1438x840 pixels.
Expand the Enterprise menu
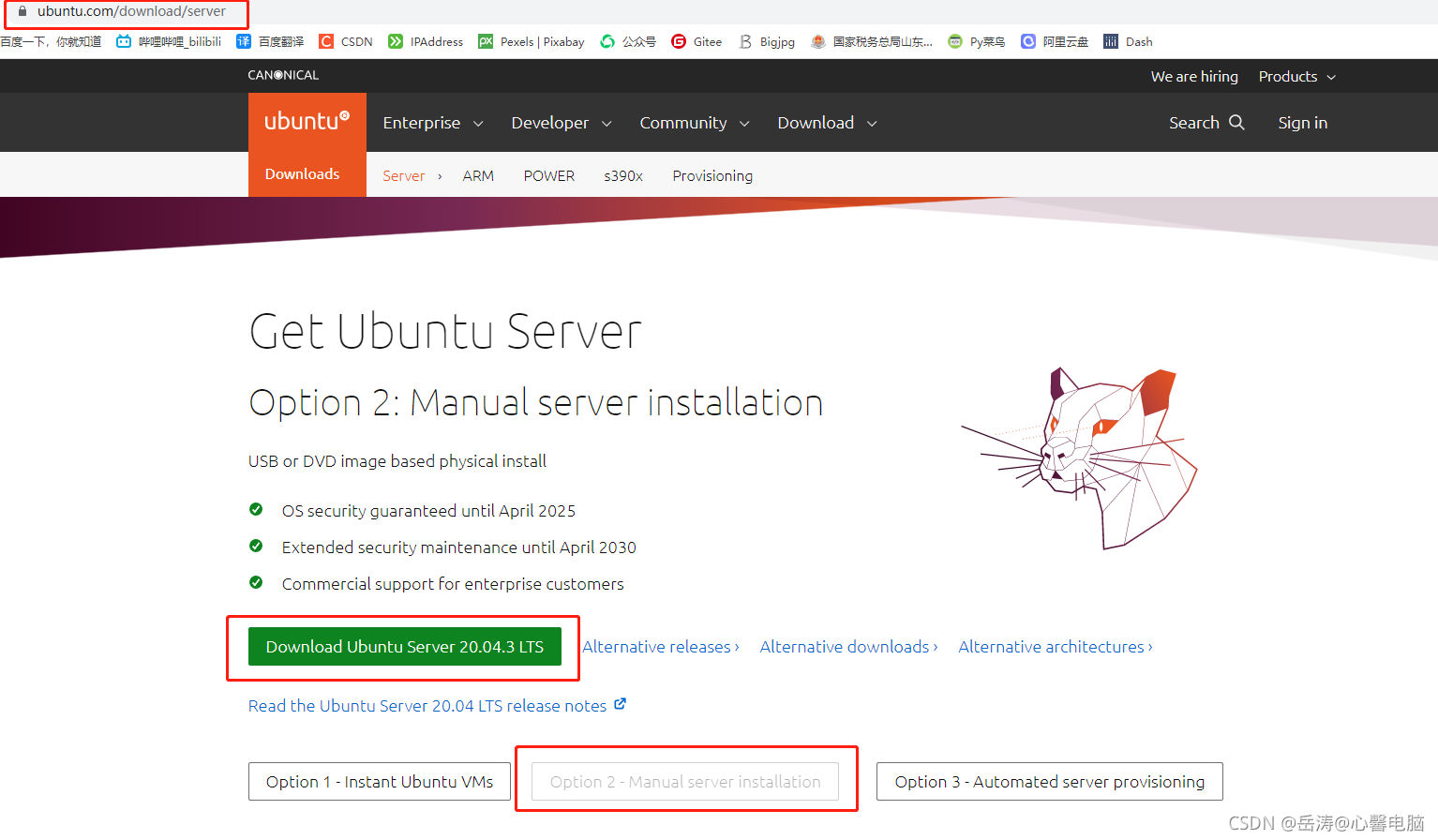[433, 123]
